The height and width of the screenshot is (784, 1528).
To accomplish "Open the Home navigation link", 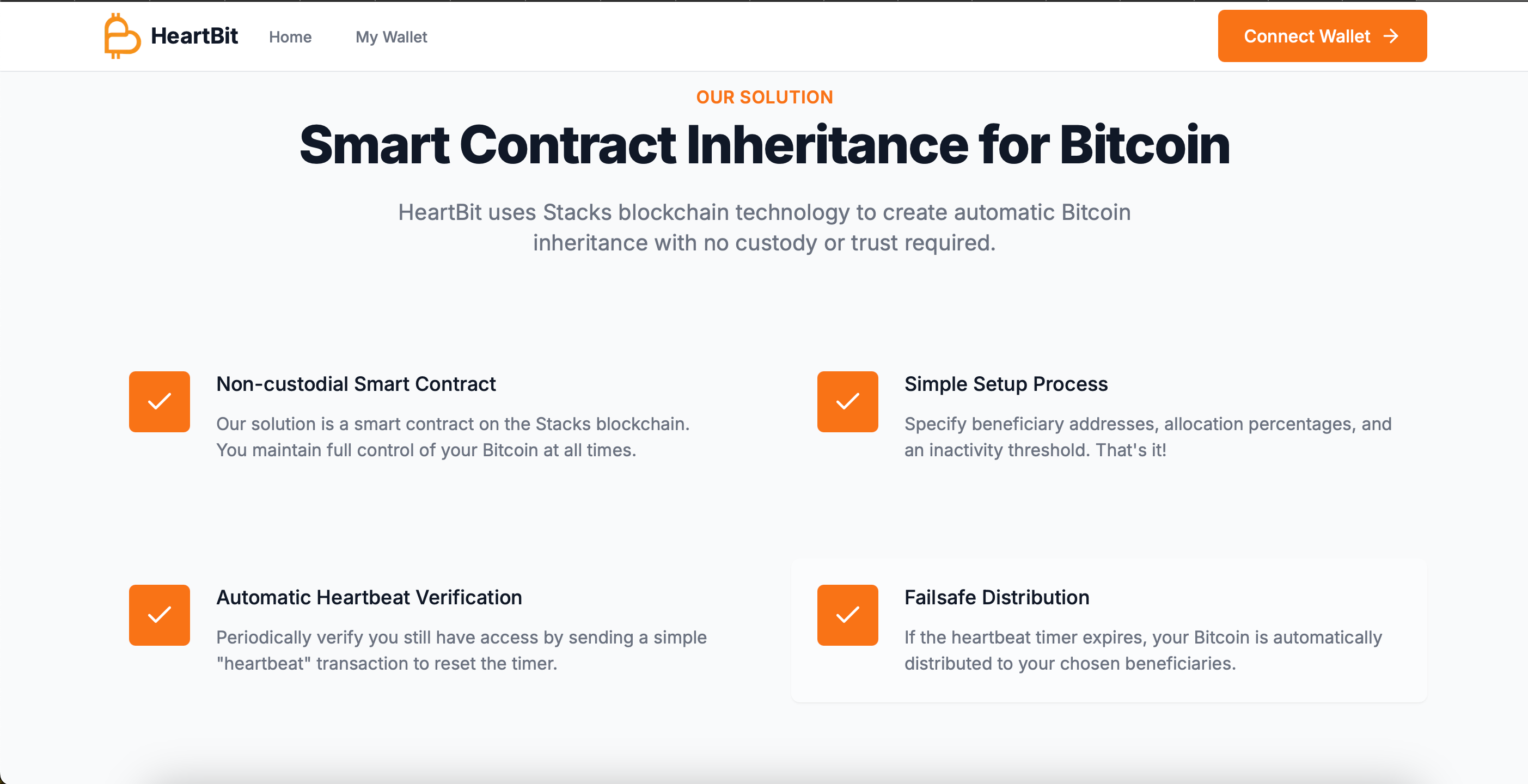I will point(290,37).
